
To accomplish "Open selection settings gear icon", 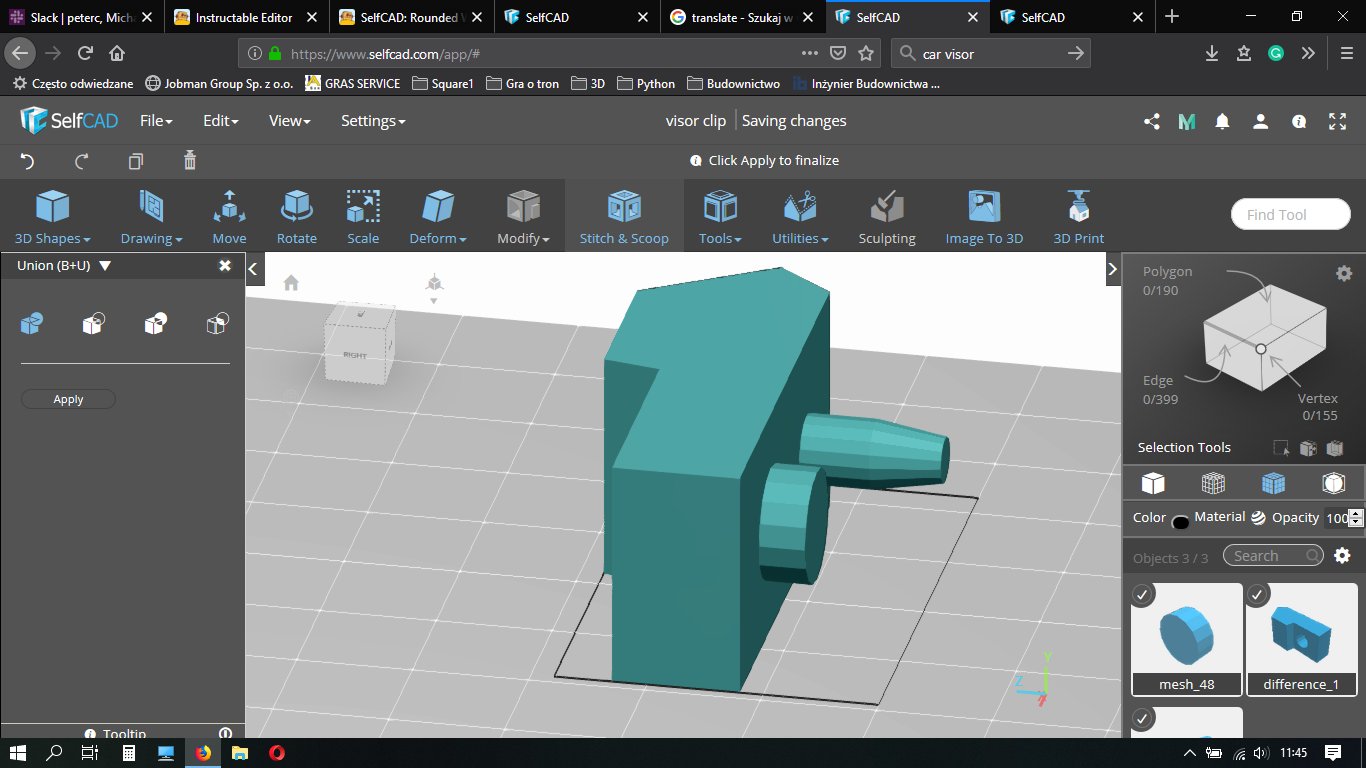I will coord(1344,273).
